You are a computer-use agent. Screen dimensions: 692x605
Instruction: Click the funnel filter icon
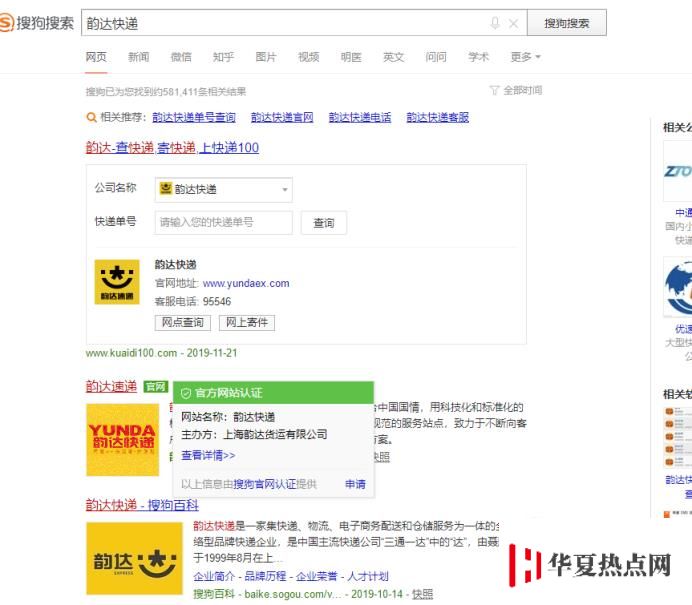coord(494,90)
